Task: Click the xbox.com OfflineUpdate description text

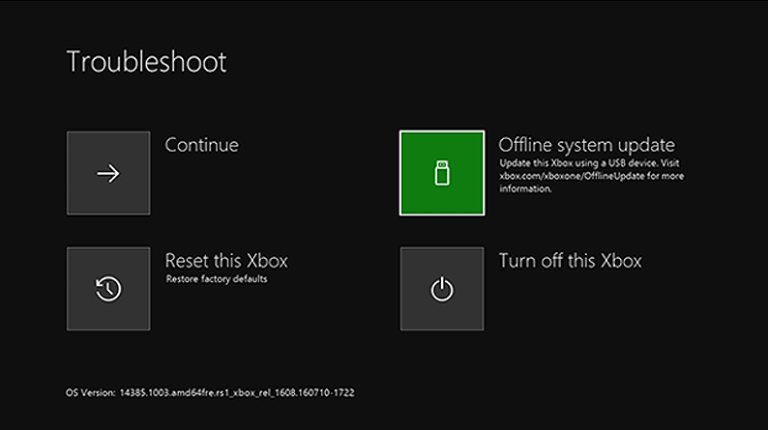Action: [x=592, y=176]
